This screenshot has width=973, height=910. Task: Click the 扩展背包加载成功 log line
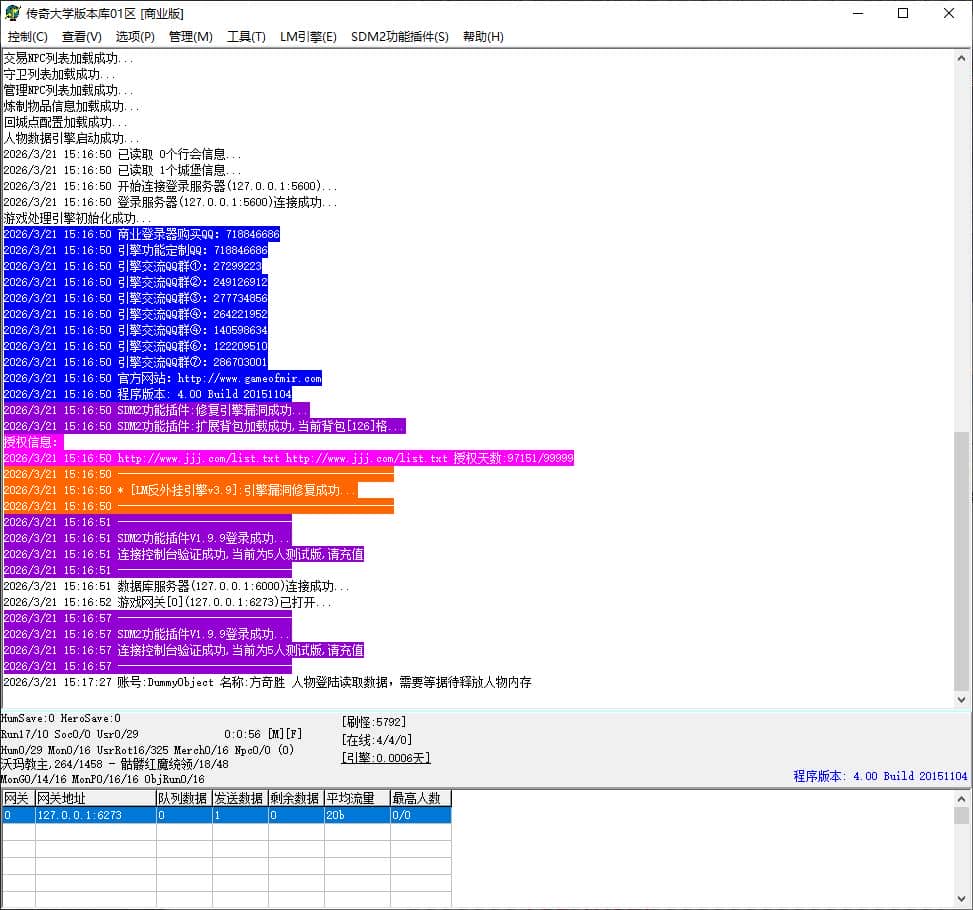(x=204, y=426)
